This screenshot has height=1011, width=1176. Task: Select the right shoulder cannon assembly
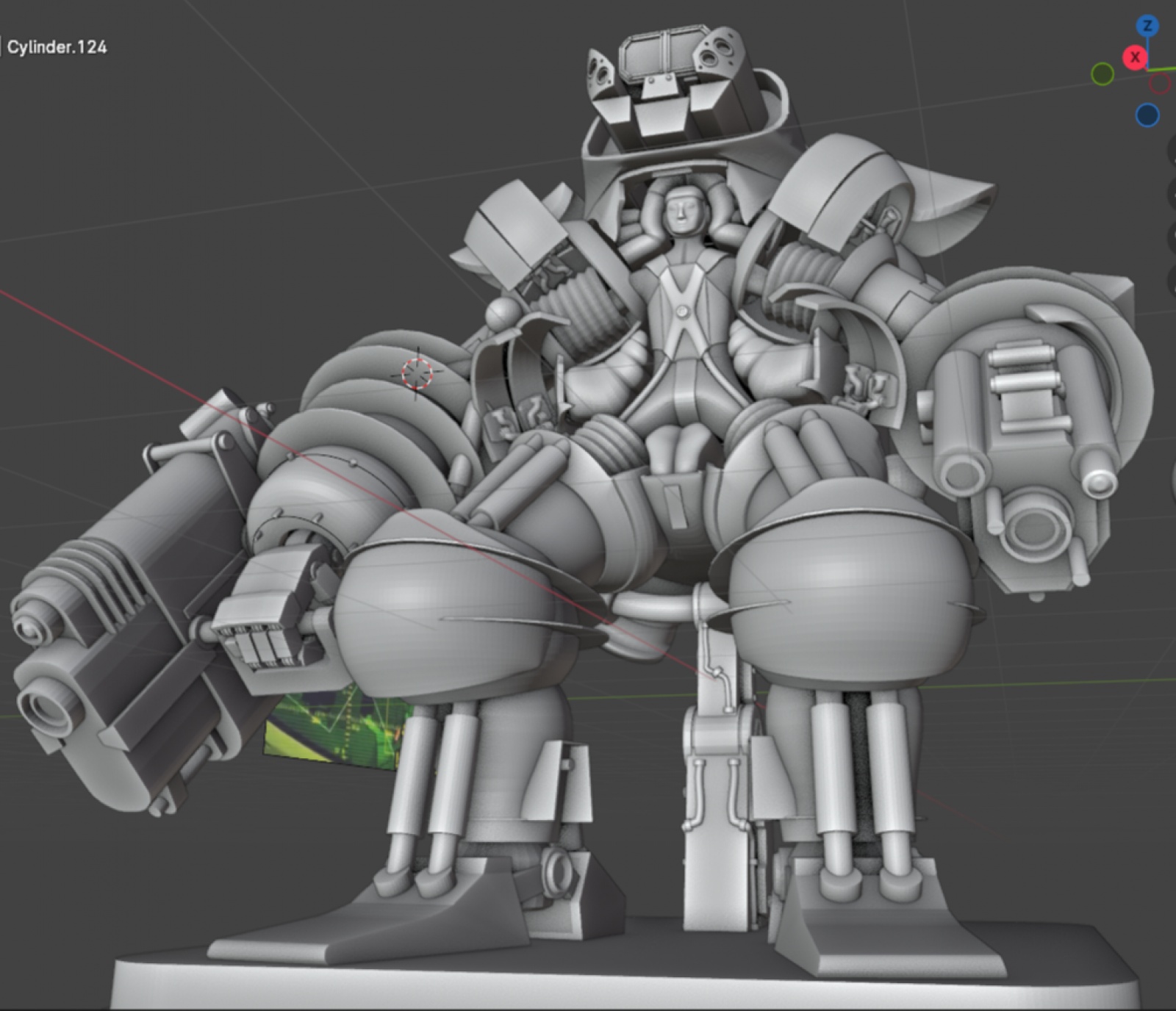(1029, 433)
